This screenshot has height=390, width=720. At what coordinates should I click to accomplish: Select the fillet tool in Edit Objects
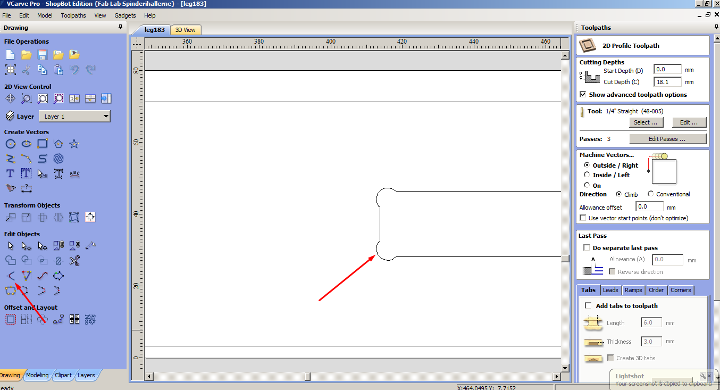point(11,276)
